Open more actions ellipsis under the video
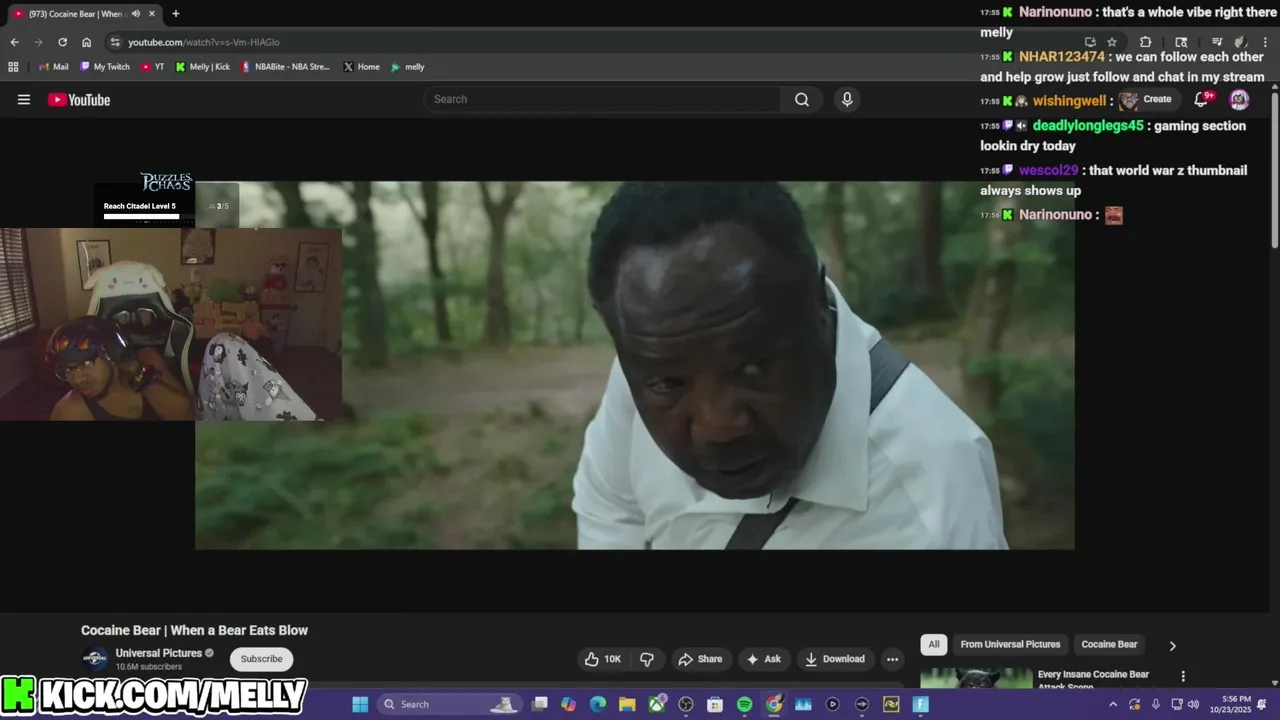This screenshot has height=720, width=1280. (x=892, y=659)
